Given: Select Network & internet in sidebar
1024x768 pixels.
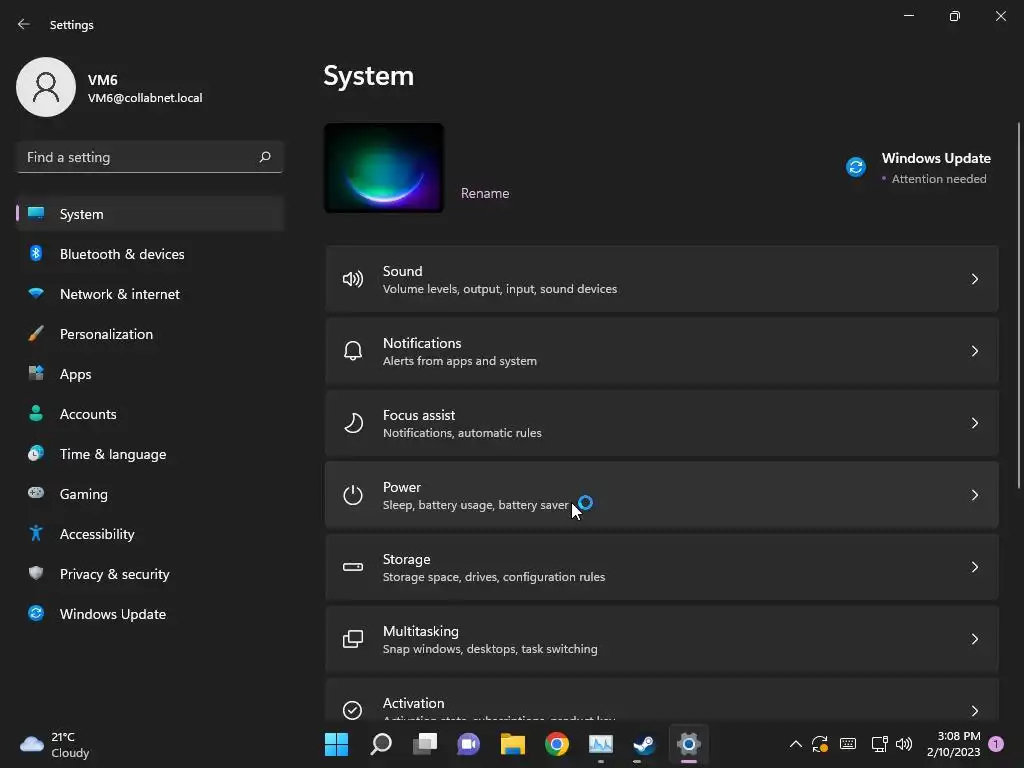Looking at the screenshot, I should point(150,294).
